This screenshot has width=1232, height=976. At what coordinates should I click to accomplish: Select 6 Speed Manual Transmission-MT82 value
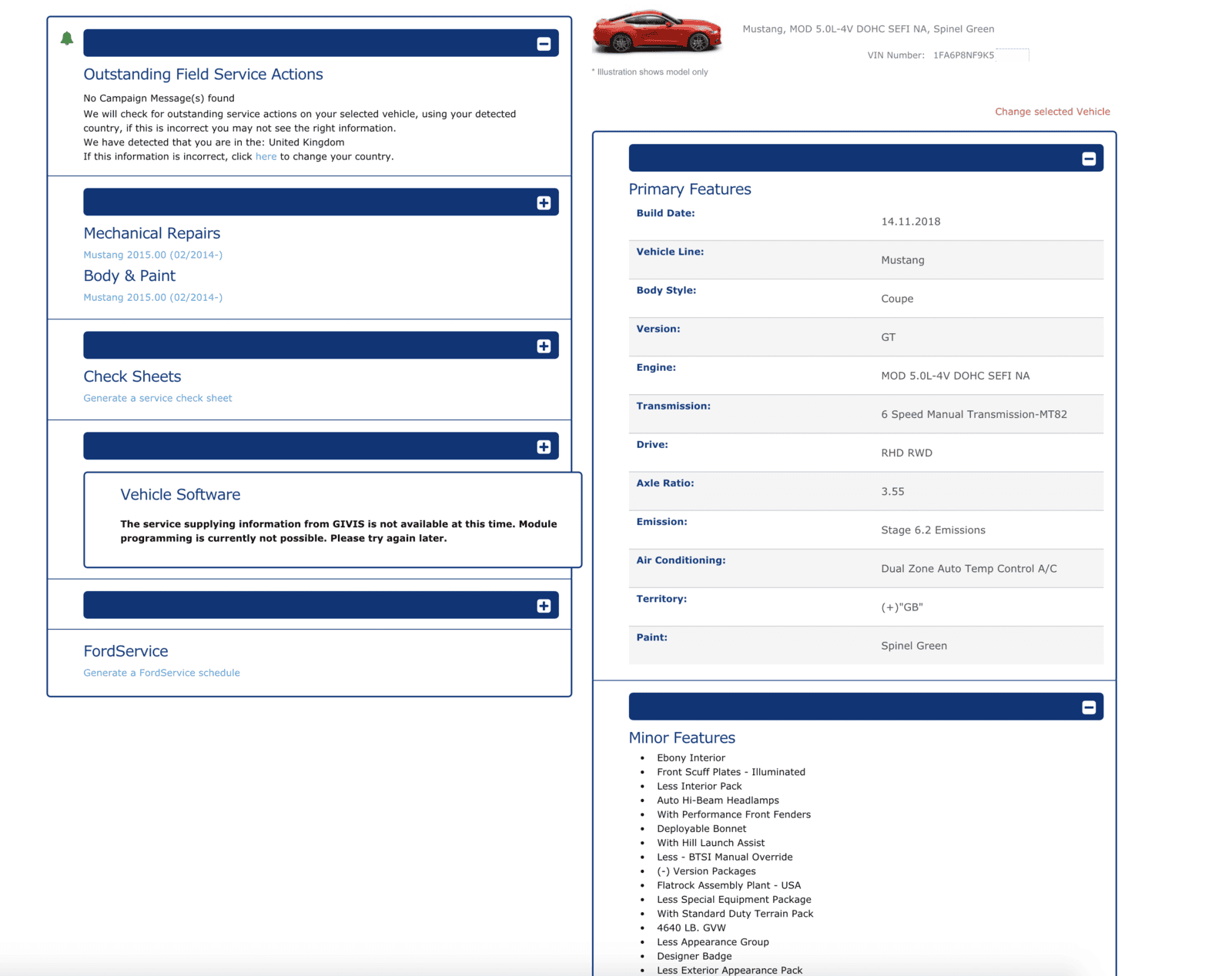(x=974, y=414)
